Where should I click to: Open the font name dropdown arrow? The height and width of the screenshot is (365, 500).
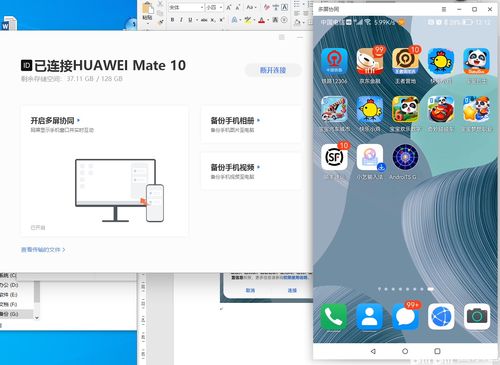point(202,7)
